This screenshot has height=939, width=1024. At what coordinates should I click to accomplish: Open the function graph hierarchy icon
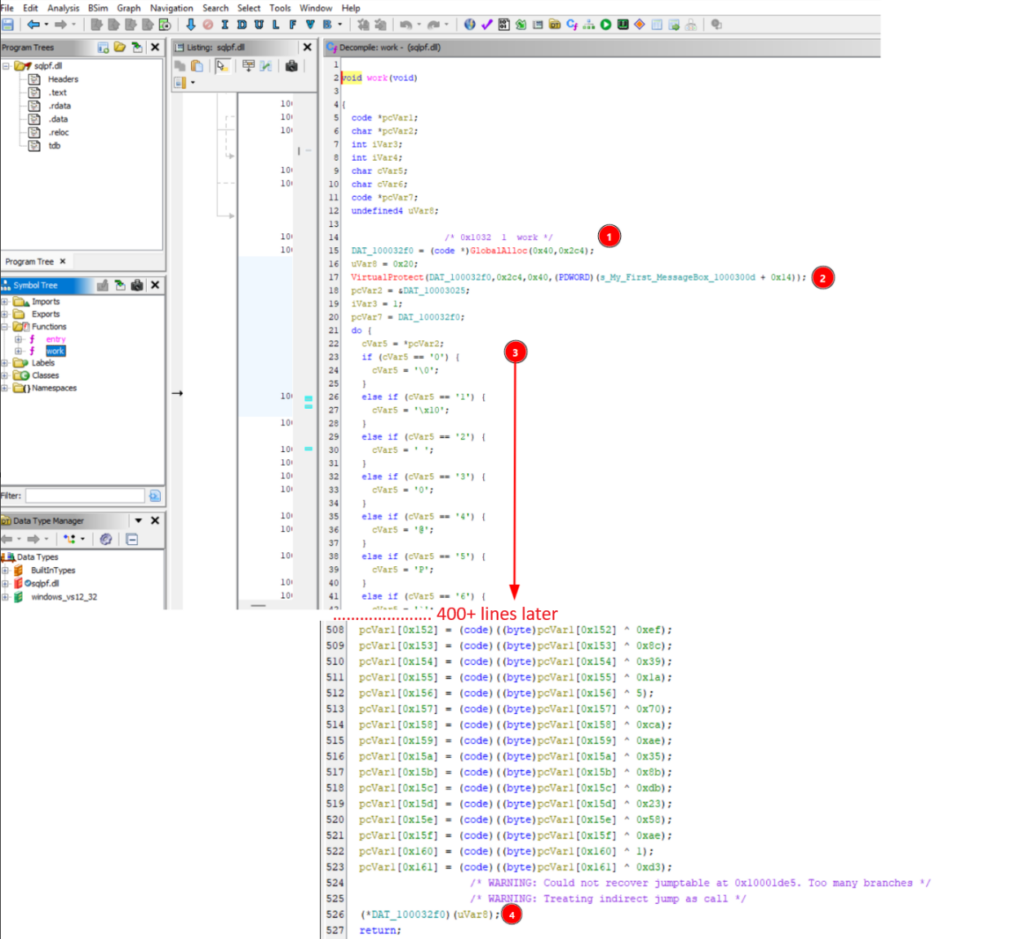click(589, 25)
